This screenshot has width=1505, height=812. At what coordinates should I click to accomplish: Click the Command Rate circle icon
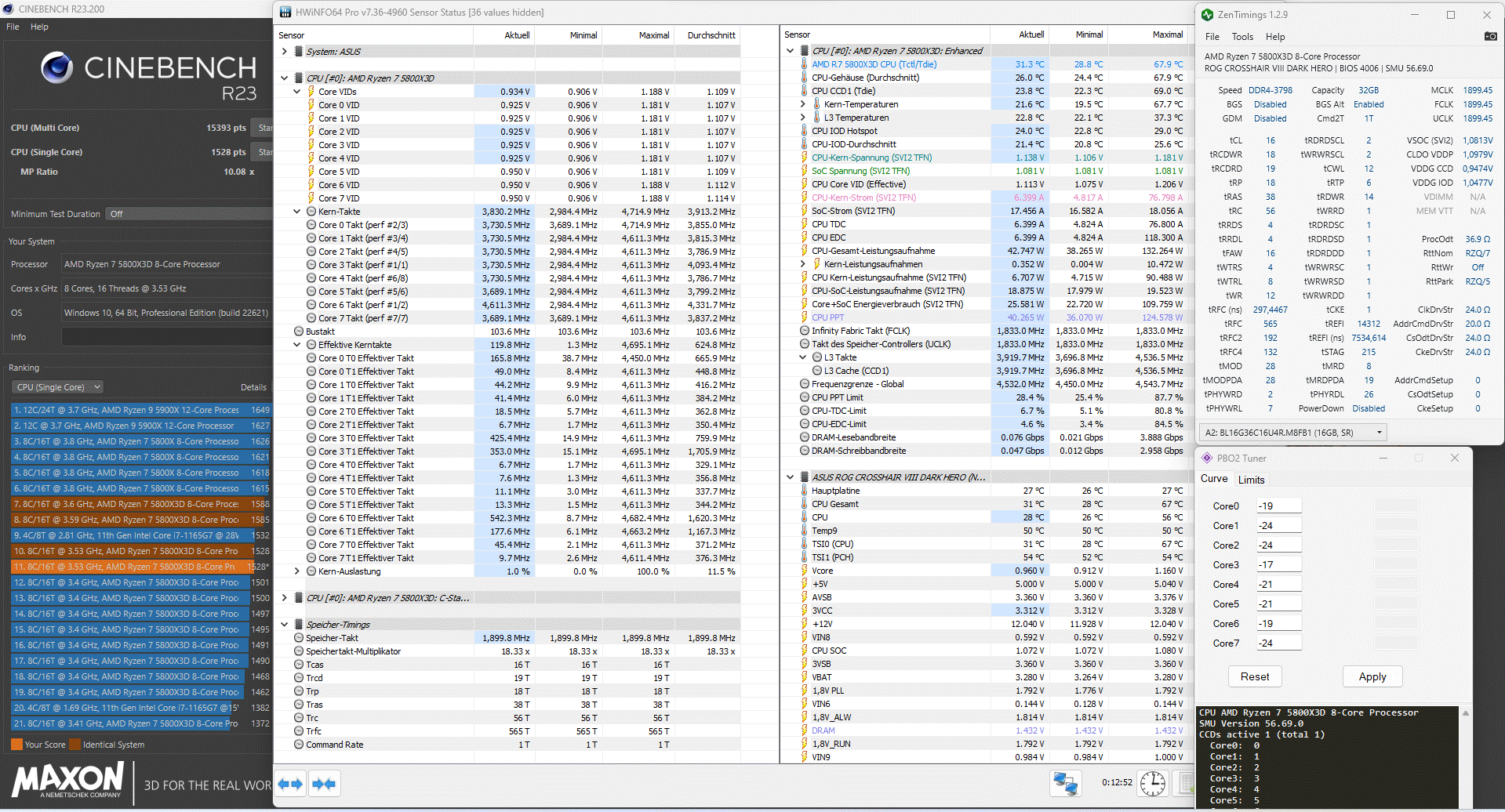[x=299, y=745]
